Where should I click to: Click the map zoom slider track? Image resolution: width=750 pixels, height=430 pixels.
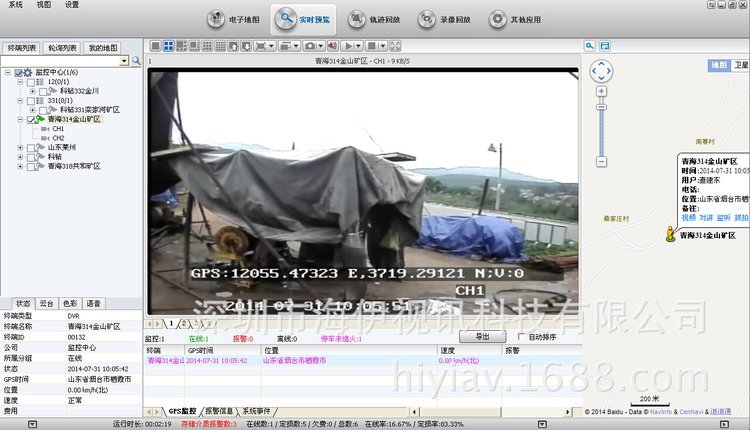coord(601,130)
